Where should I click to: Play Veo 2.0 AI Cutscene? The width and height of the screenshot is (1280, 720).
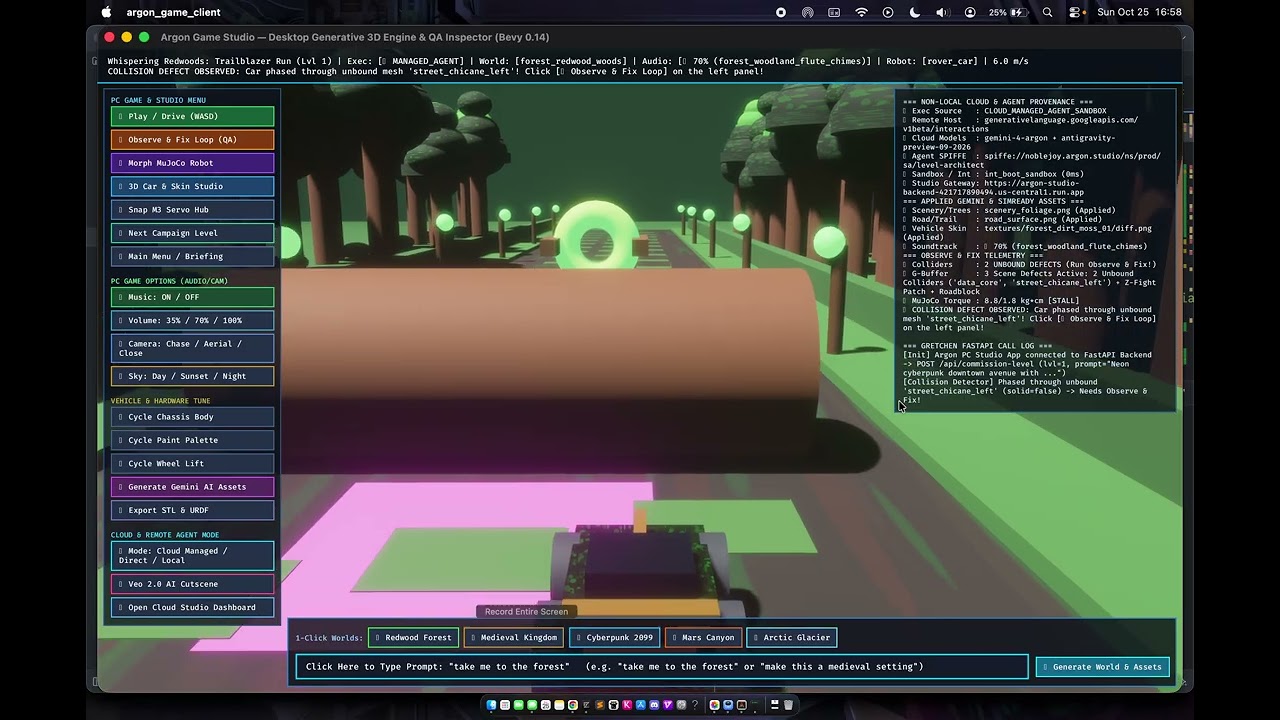(x=192, y=584)
